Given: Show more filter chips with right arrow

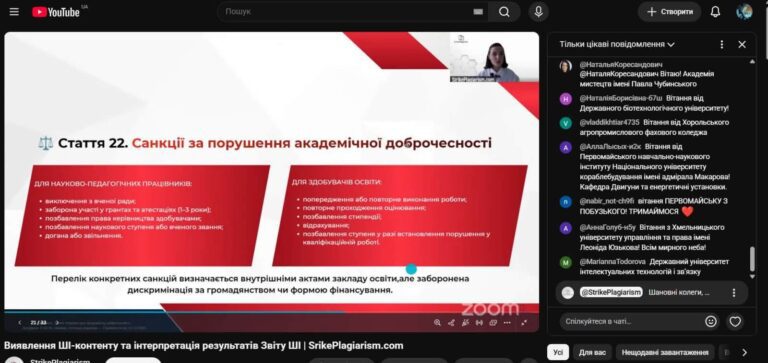Looking at the screenshot, I should [744, 352].
